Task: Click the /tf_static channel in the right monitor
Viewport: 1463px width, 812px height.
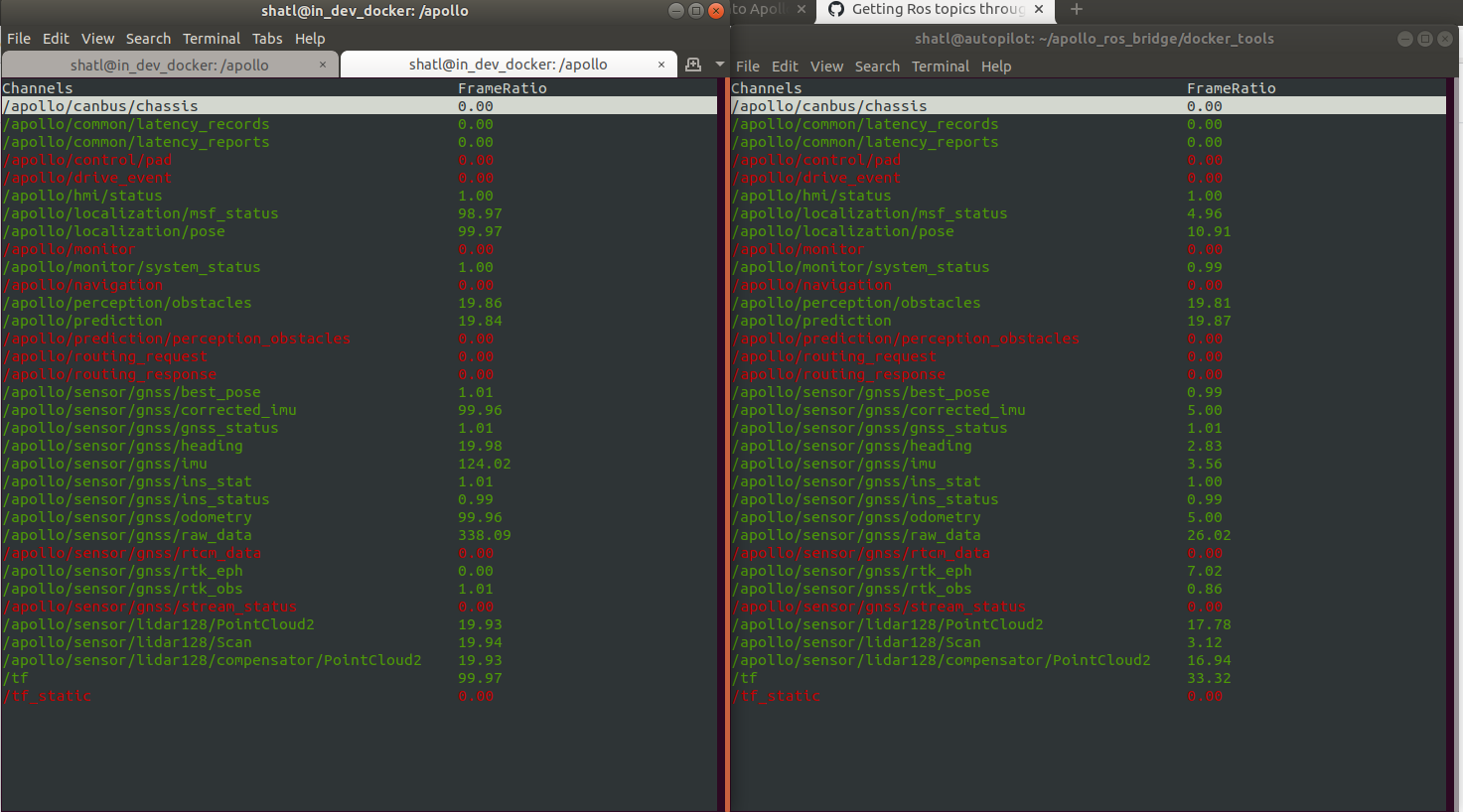Action: 777,696
